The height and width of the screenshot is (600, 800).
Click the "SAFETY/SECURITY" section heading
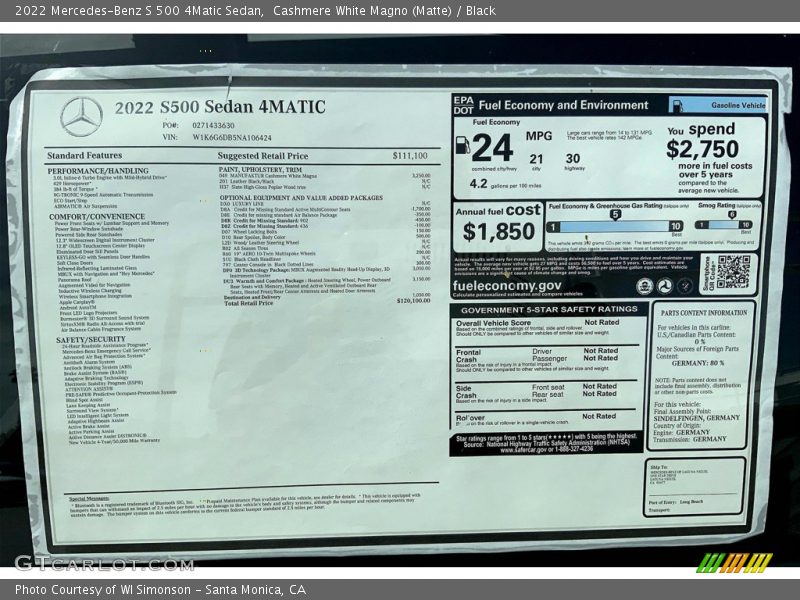(91, 339)
